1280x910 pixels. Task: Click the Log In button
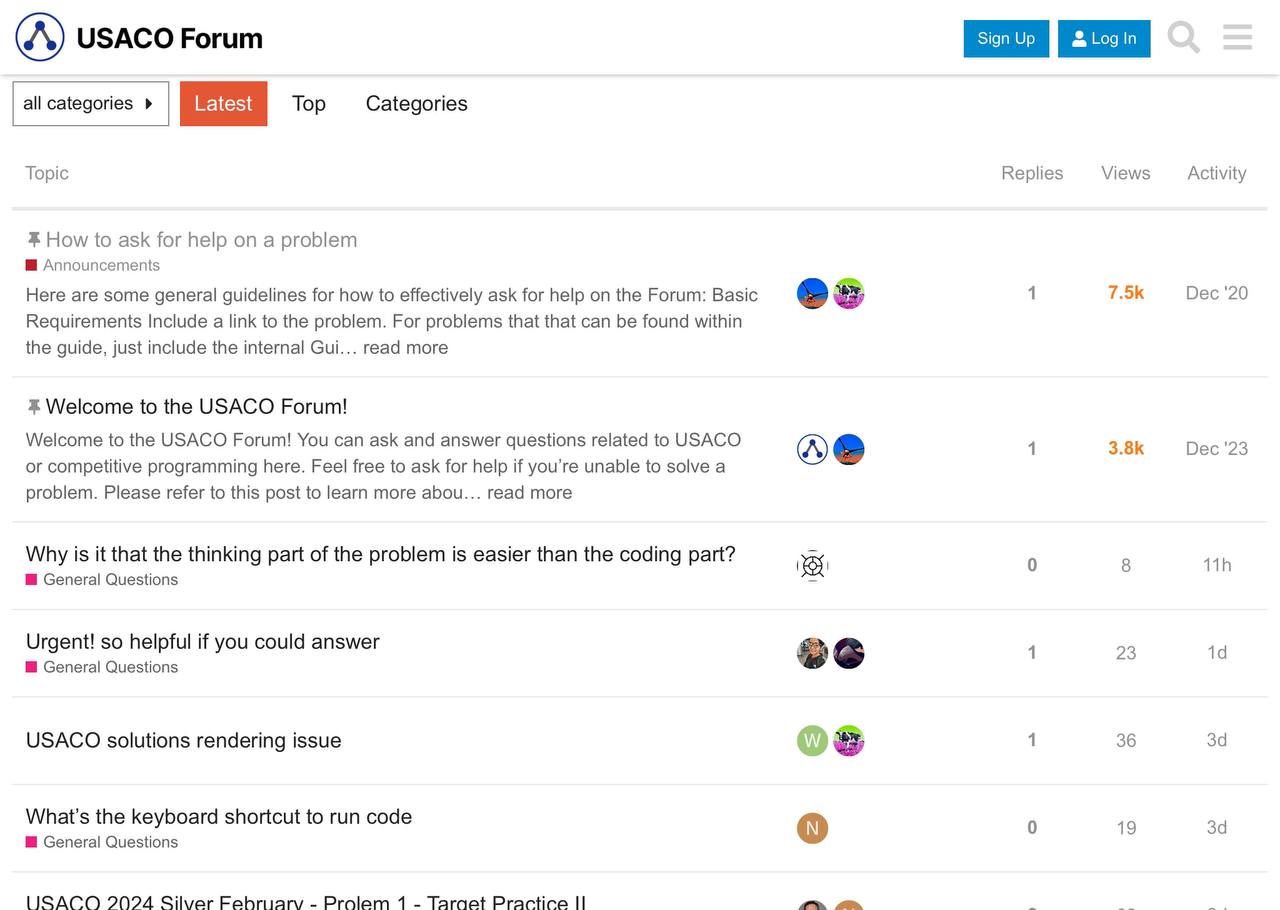pyautogui.click(x=1104, y=39)
